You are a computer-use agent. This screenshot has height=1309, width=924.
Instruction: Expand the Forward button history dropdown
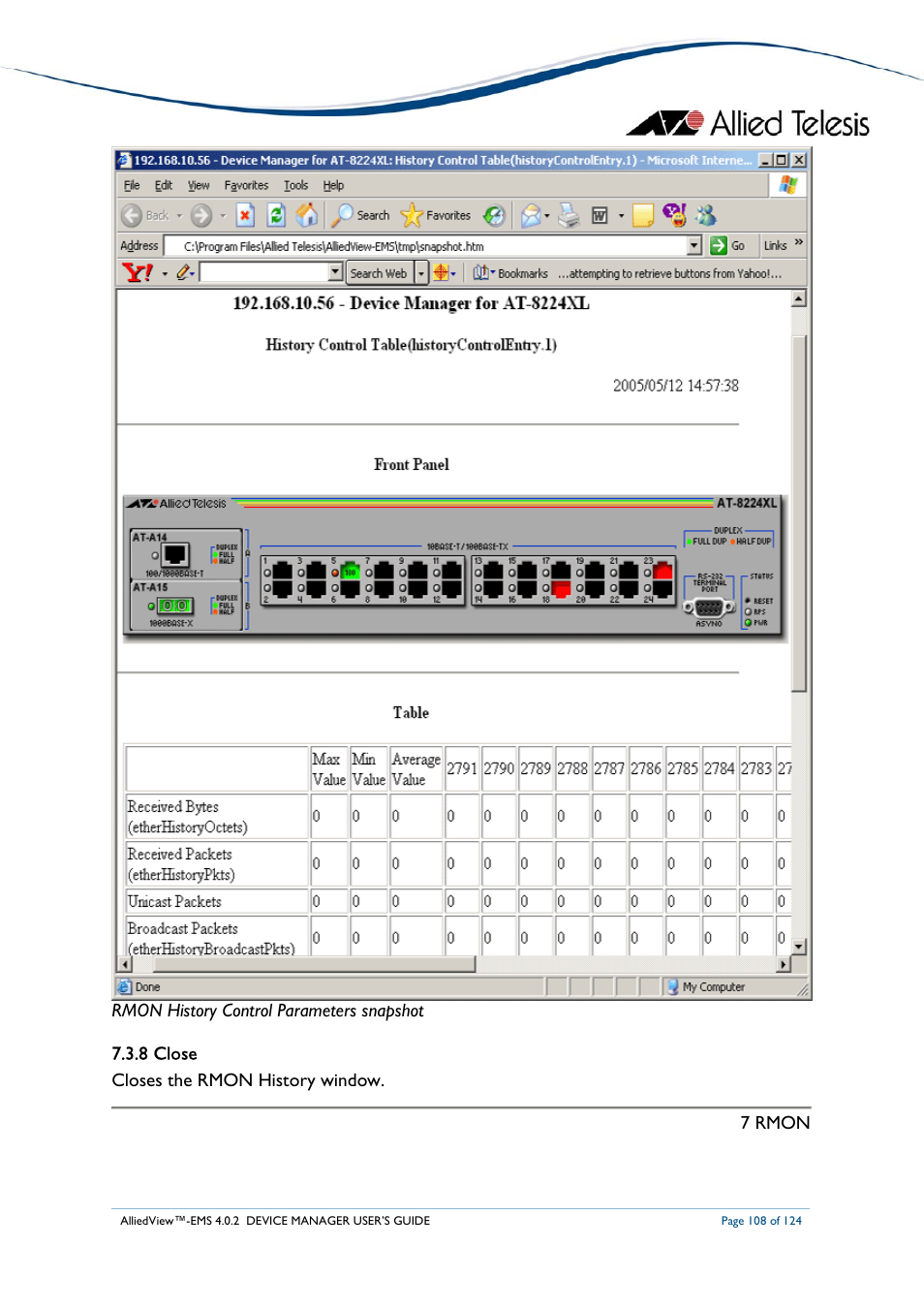[222, 216]
